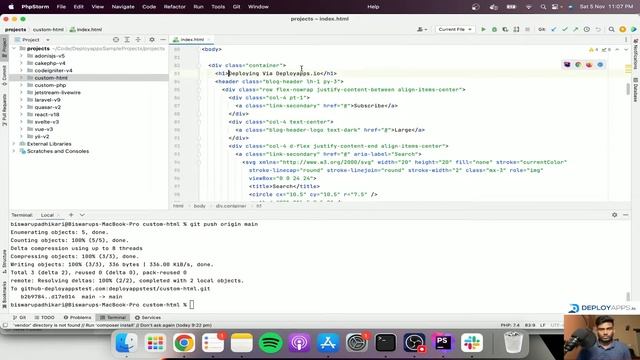The image size is (640, 360).
Task: Toggle the Pull Requests tool window stripe
Action: click(4, 110)
